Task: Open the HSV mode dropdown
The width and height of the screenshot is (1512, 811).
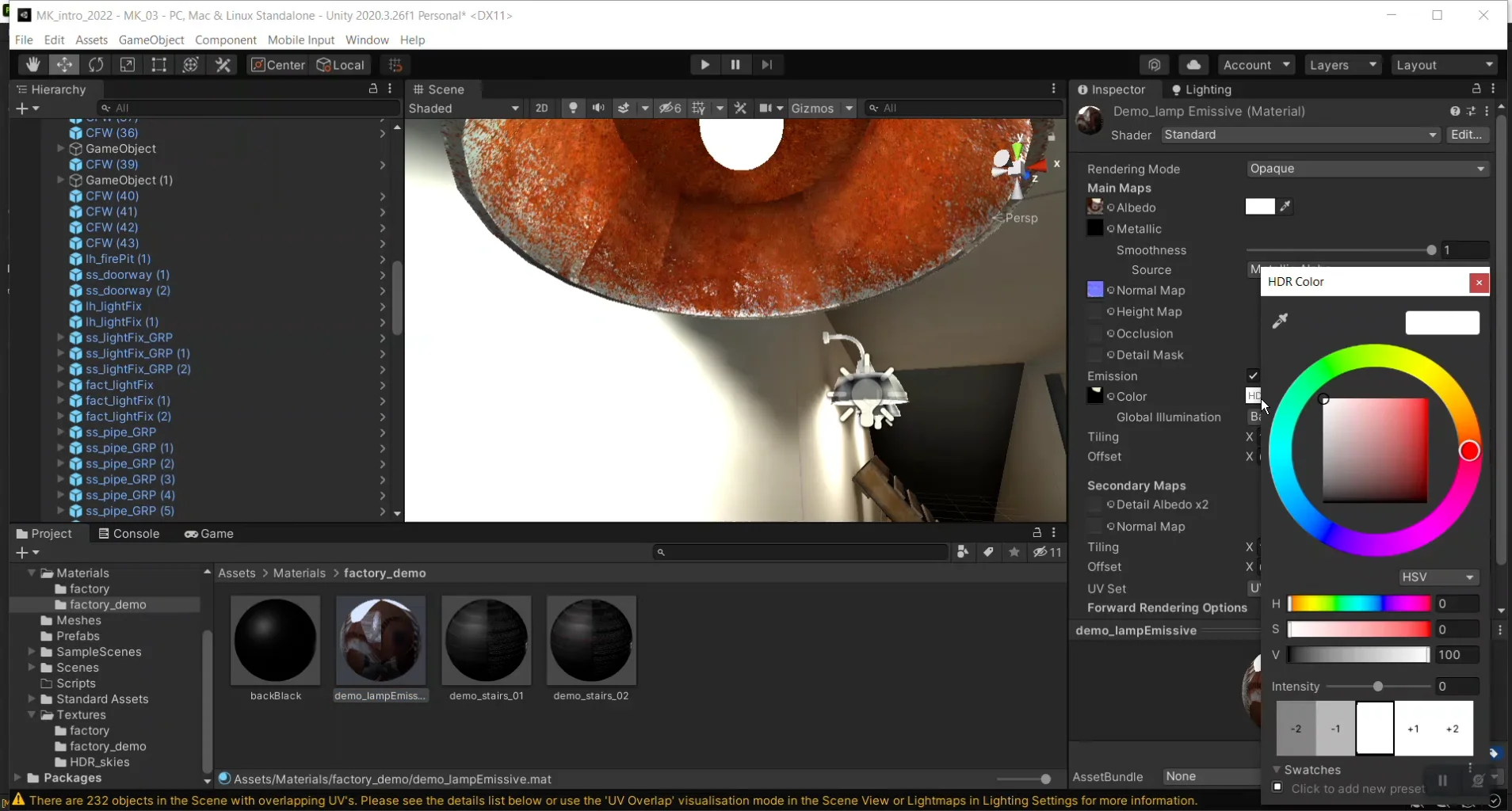Action: 1439,577
